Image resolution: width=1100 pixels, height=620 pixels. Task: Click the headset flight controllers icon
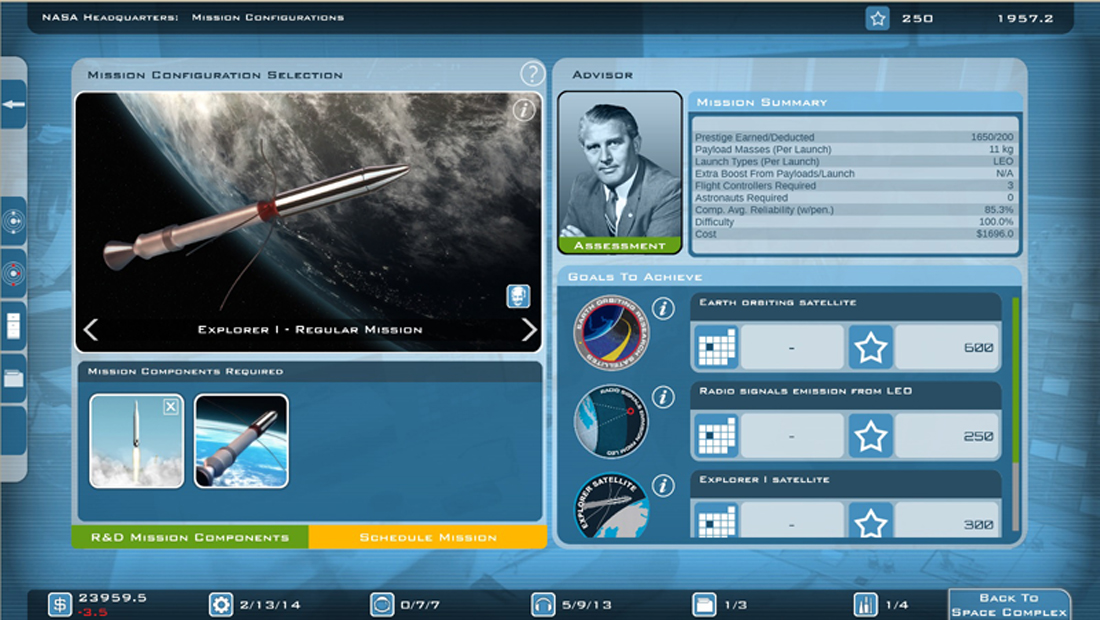pos(543,604)
